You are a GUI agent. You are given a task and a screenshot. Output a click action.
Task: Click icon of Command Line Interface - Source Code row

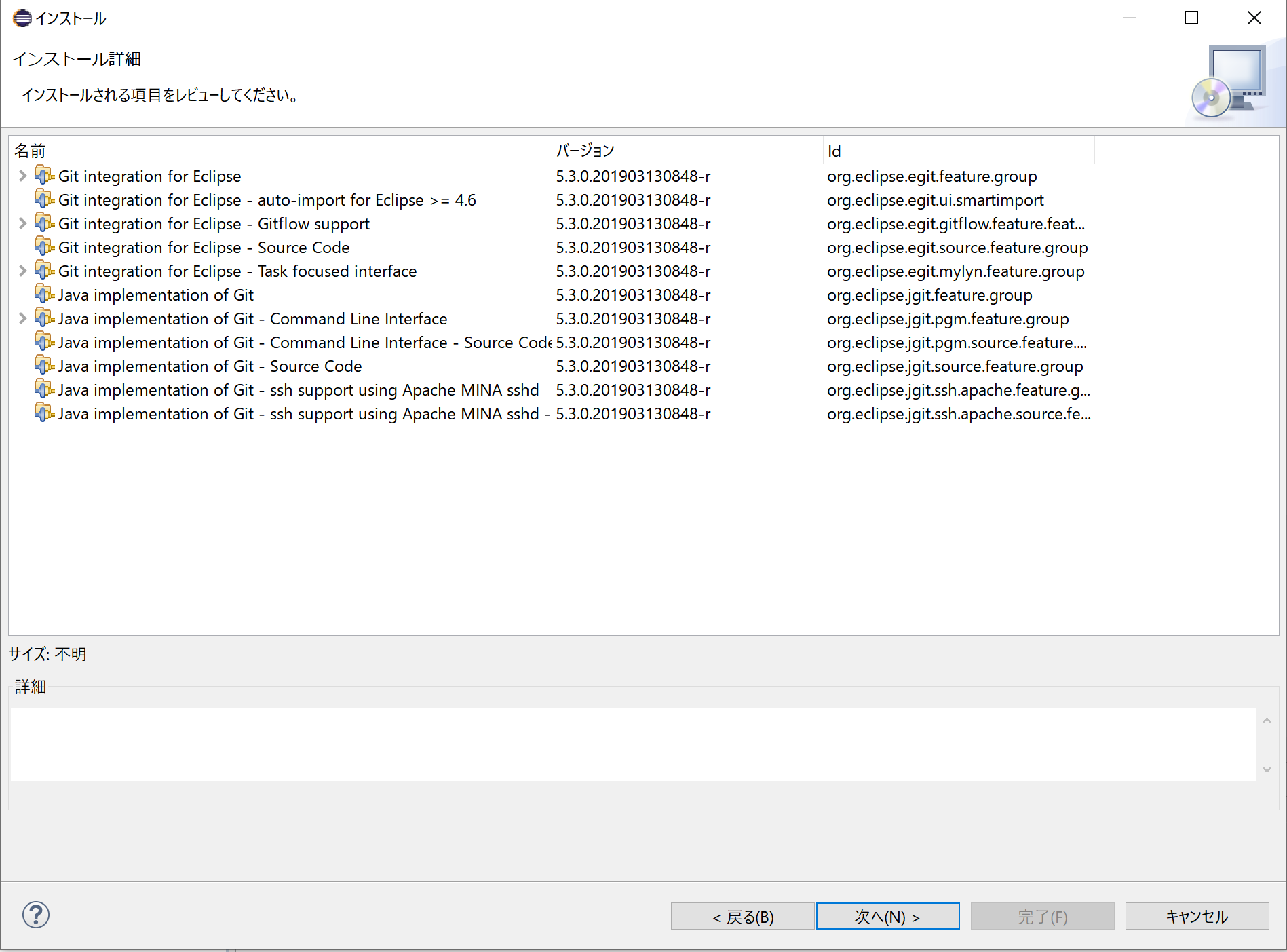[44, 342]
